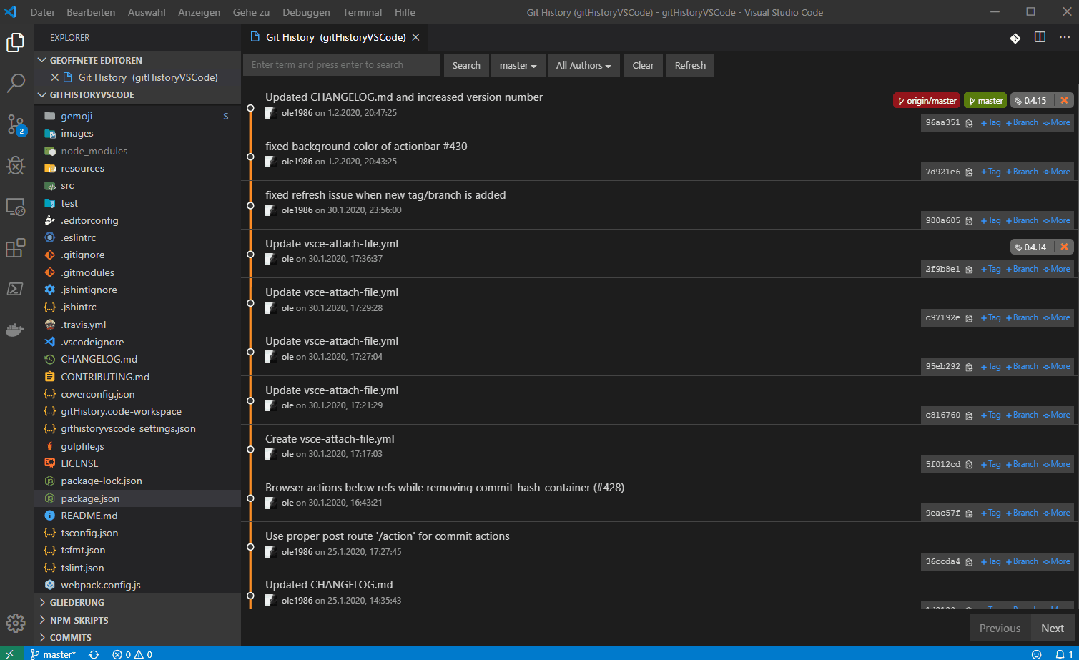Open the All Authors dropdown
The width and height of the screenshot is (1079, 660).
[584, 65]
